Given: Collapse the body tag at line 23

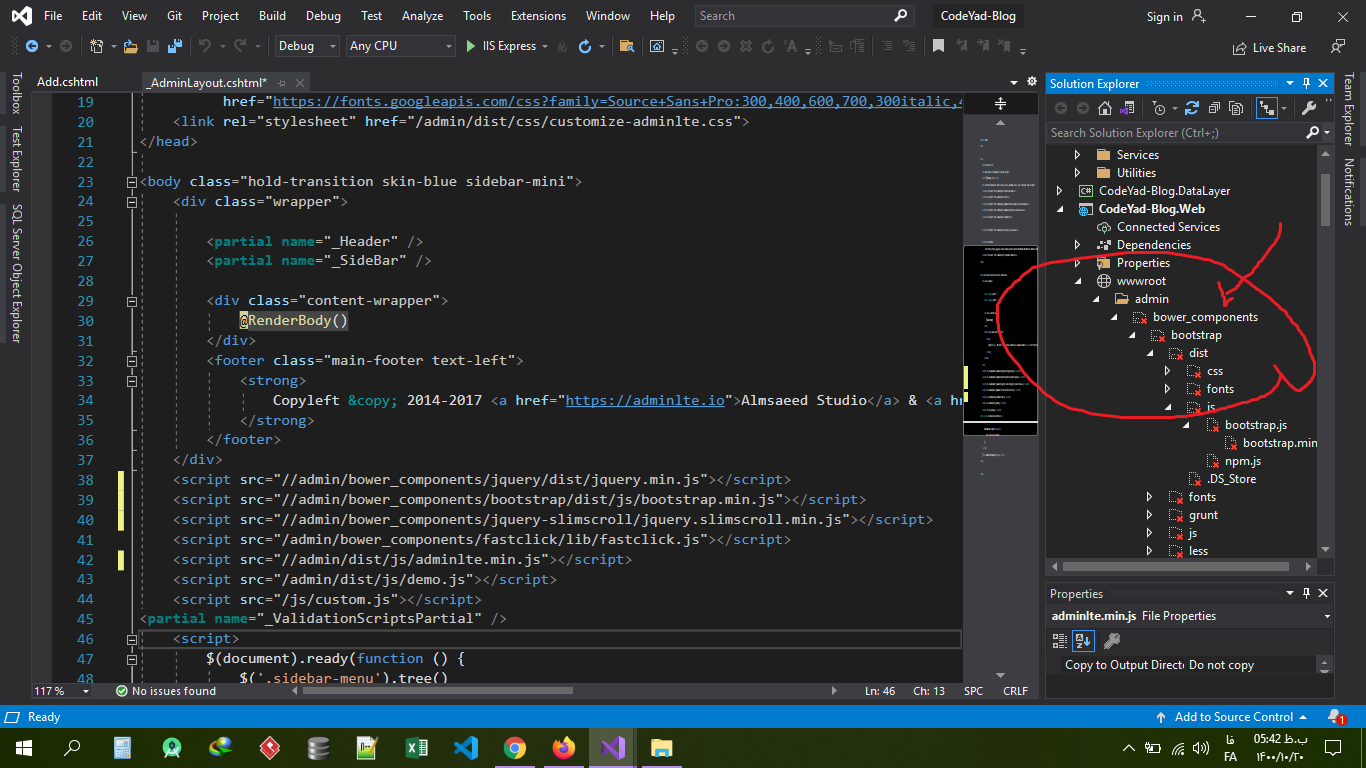Looking at the screenshot, I should 132,182.
